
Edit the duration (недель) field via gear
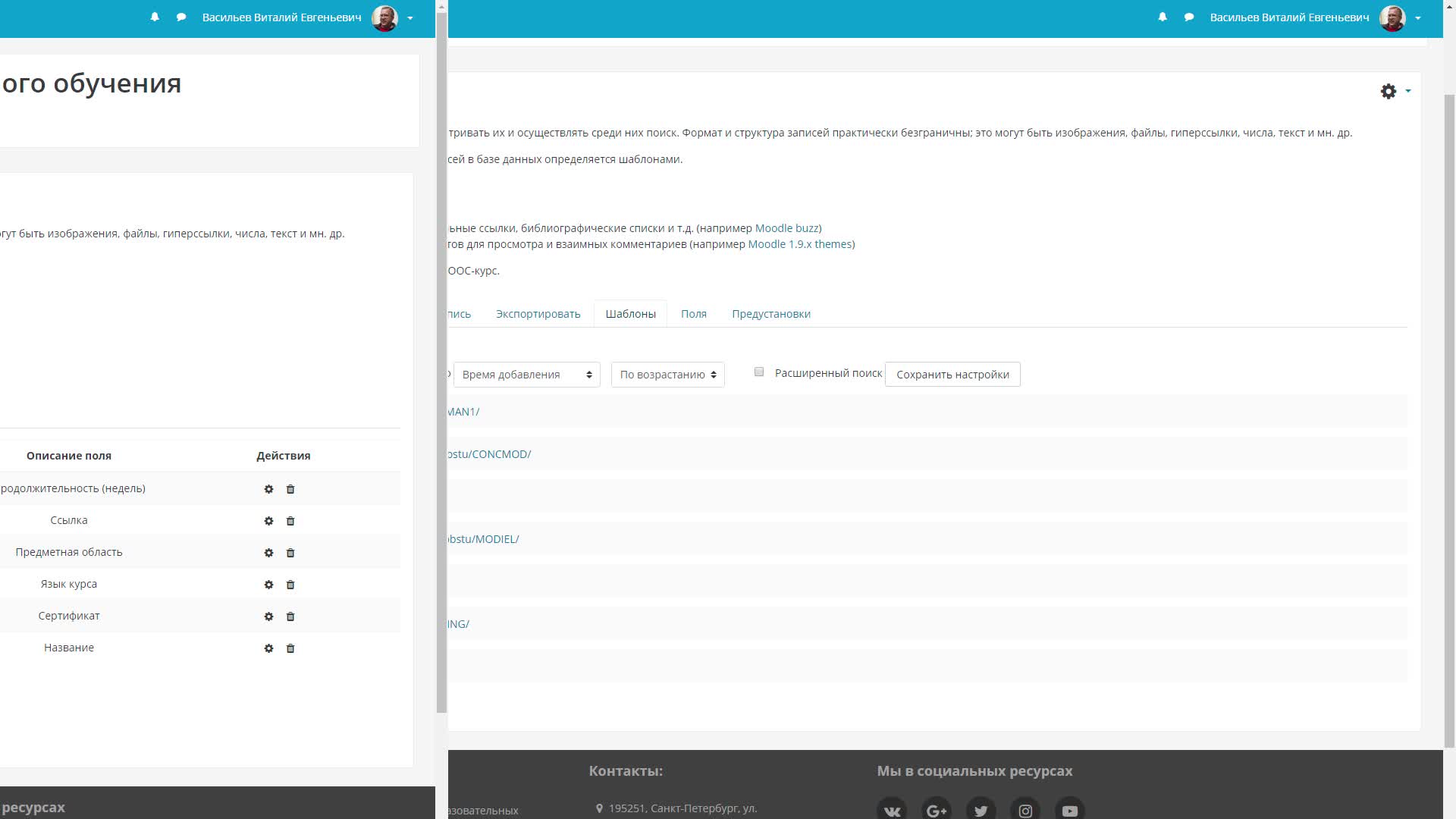pyautogui.click(x=268, y=489)
